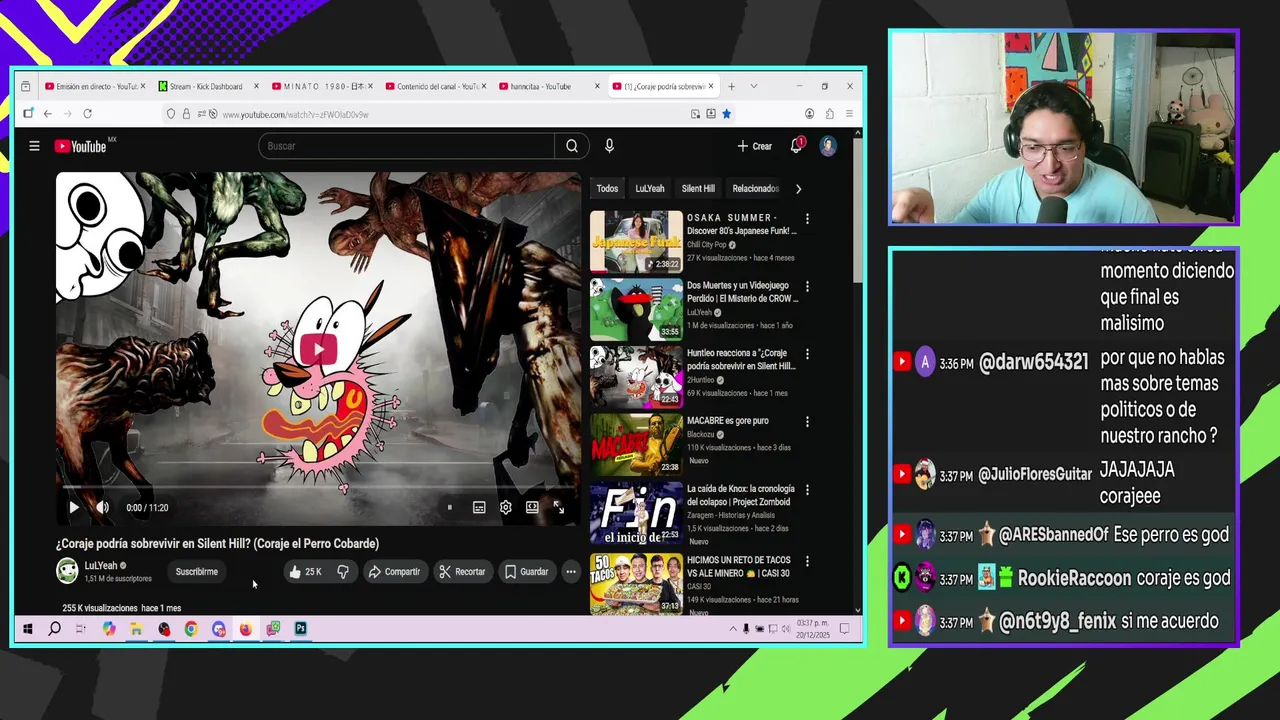Switch to the MINATO 1980 browser tab

point(322,87)
